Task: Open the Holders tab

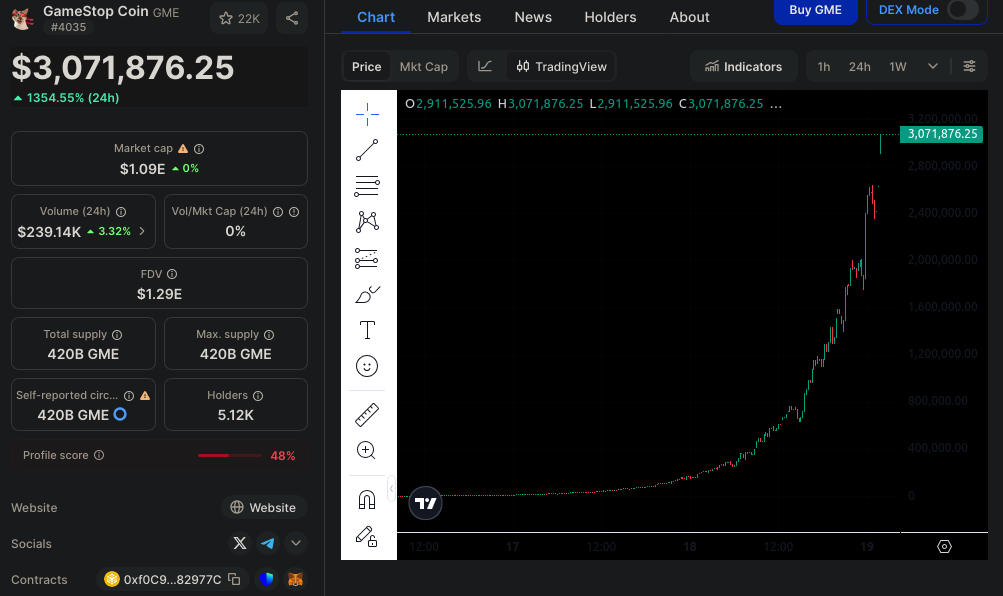Action: (x=610, y=17)
